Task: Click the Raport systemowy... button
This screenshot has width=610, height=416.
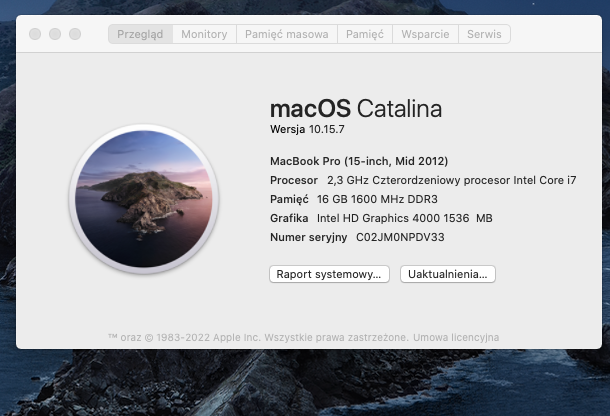Action: (x=329, y=274)
